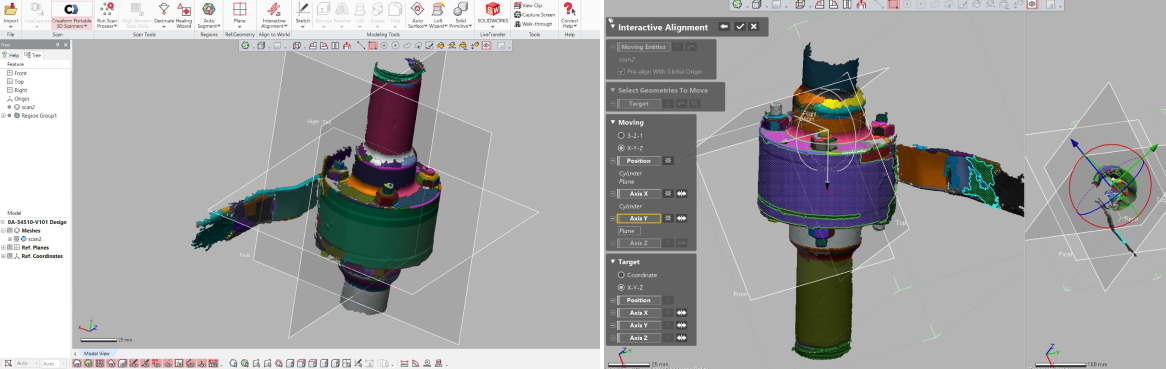The width and height of the screenshot is (1166, 369).
Task: Select the Front plane in feature tree
Action: coord(16,73)
